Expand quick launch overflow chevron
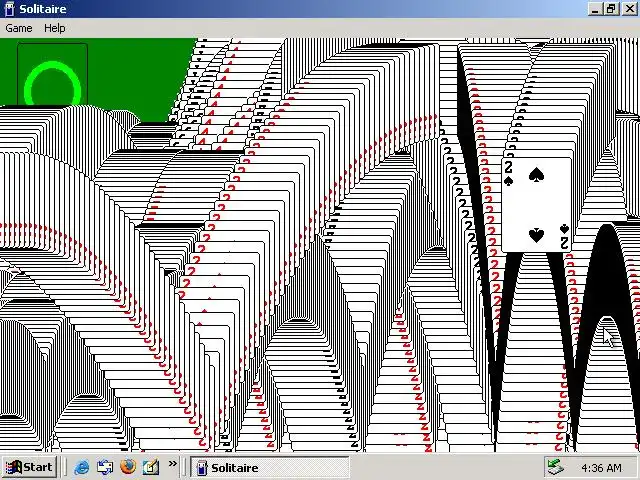 (x=173, y=463)
